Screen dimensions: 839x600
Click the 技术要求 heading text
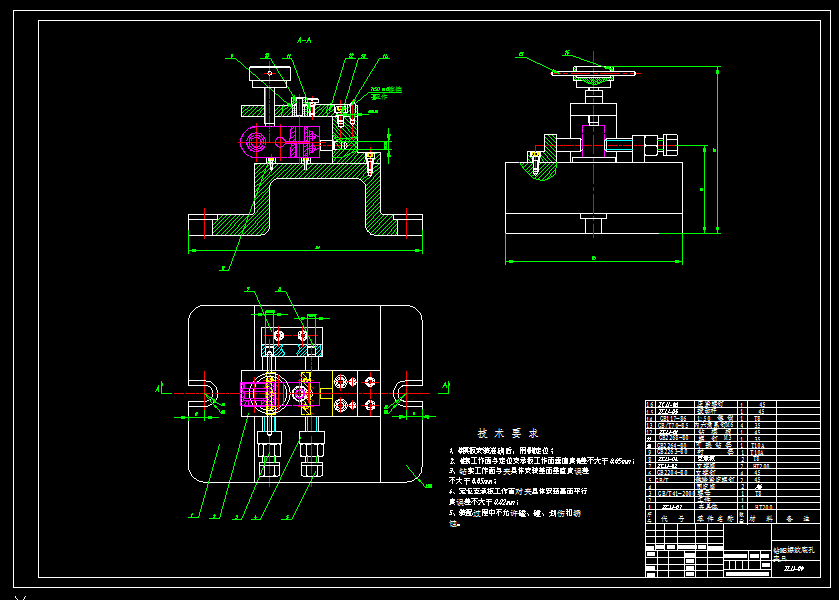click(508, 433)
